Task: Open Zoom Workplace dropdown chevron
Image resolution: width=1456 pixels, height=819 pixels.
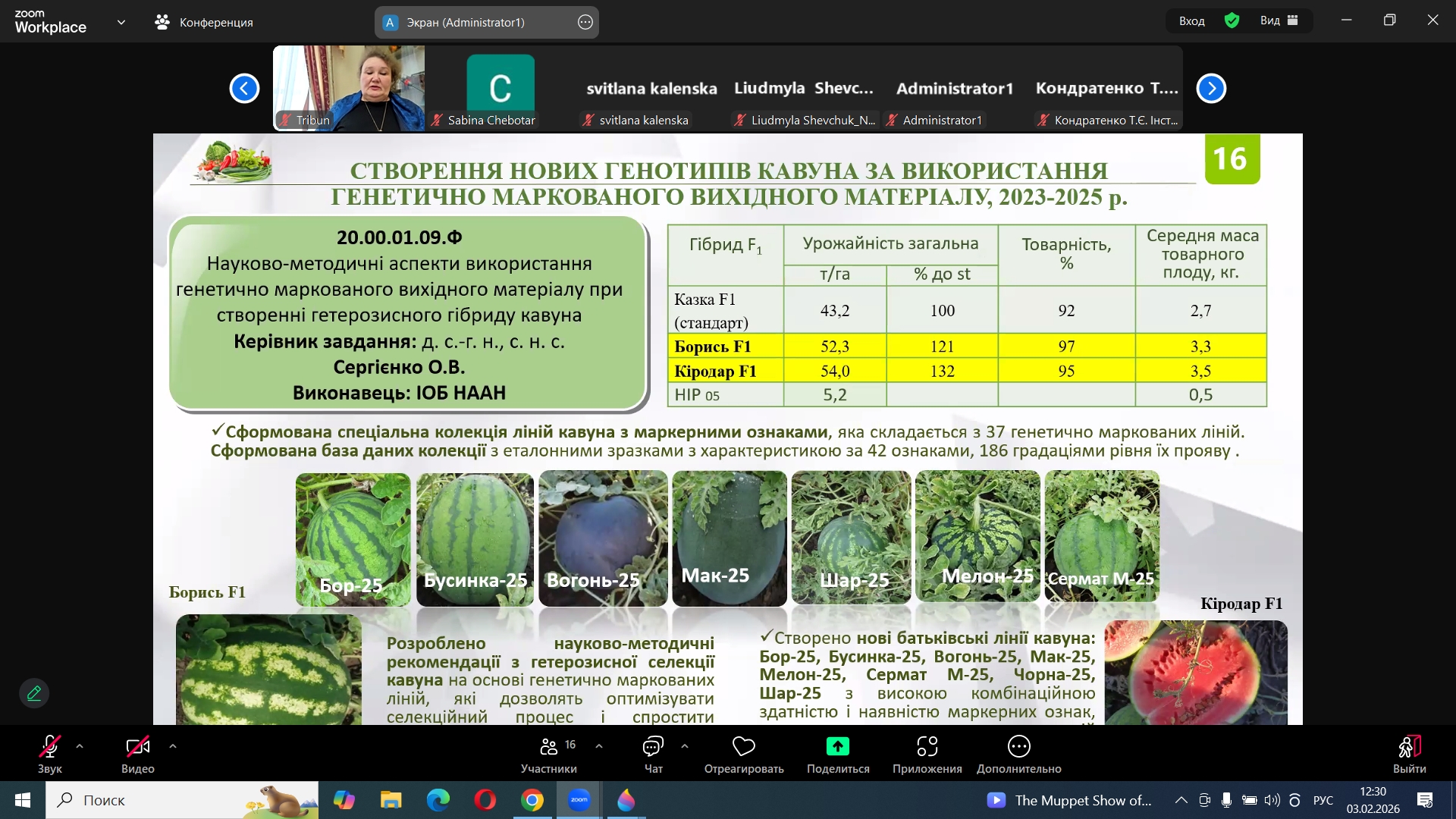Action: coord(121,22)
